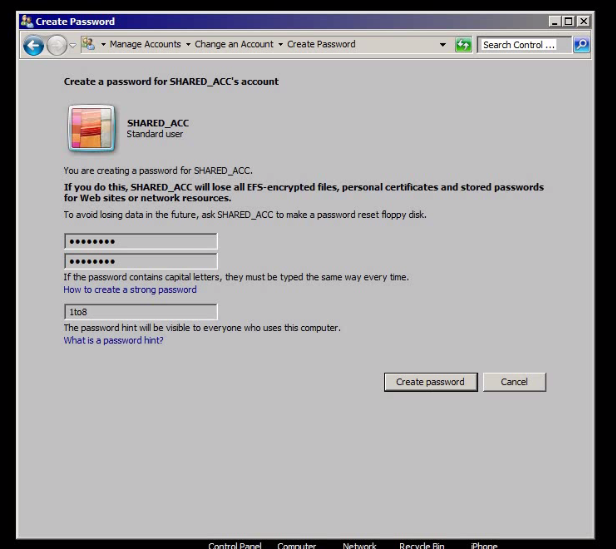The width and height of the screenshot is (616, 549).
Task: Open How to create a strong password
Action: tap(130, 290)
